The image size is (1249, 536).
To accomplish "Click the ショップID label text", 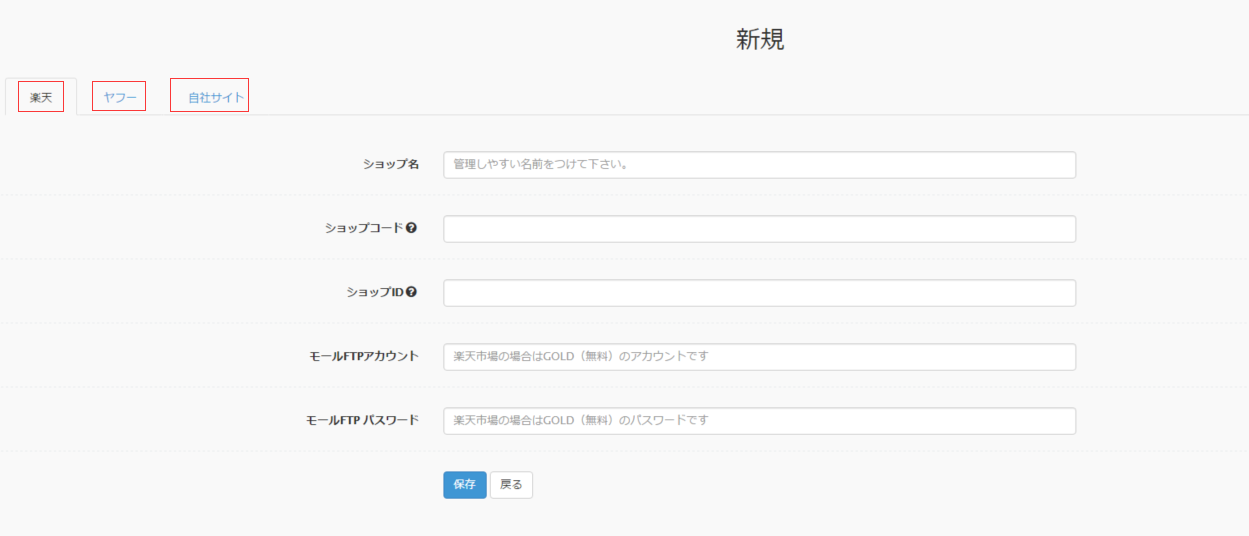I will [x=374, y=292].
